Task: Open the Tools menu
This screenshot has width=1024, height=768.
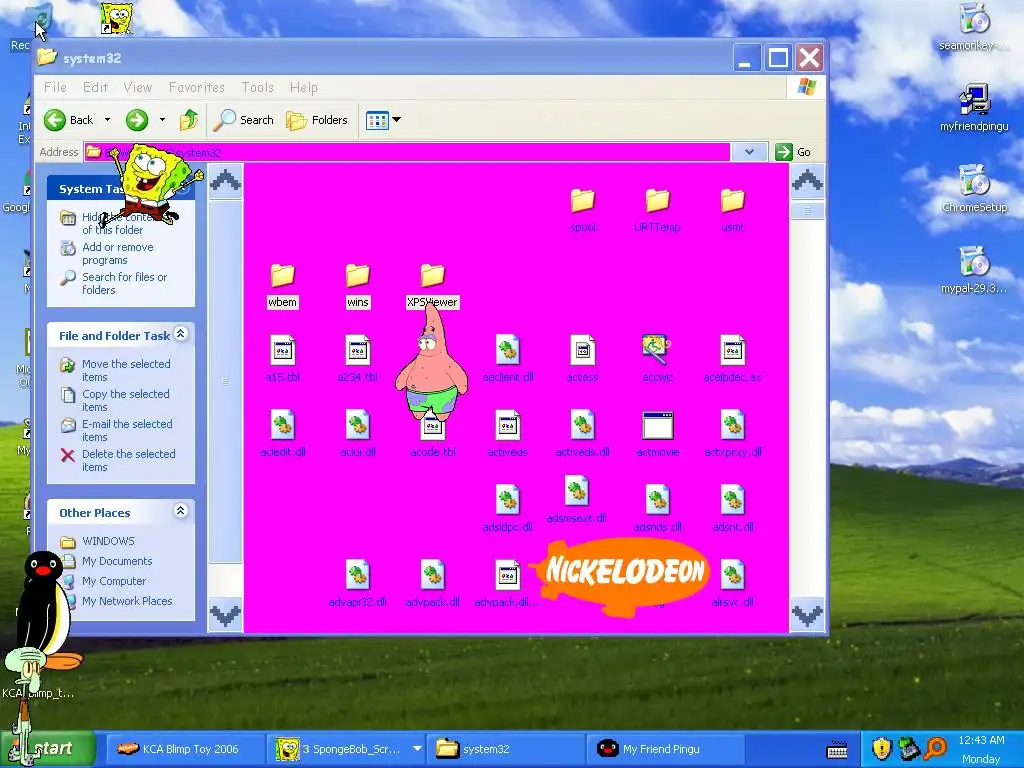Action: (x=257, y=87)
